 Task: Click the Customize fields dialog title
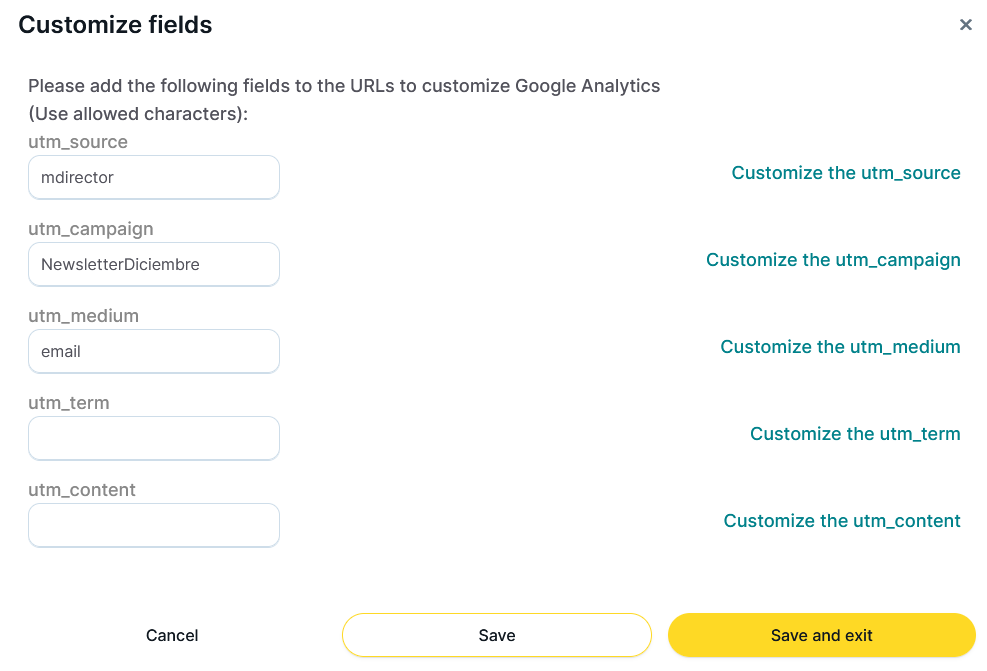[x=115, y=25]
